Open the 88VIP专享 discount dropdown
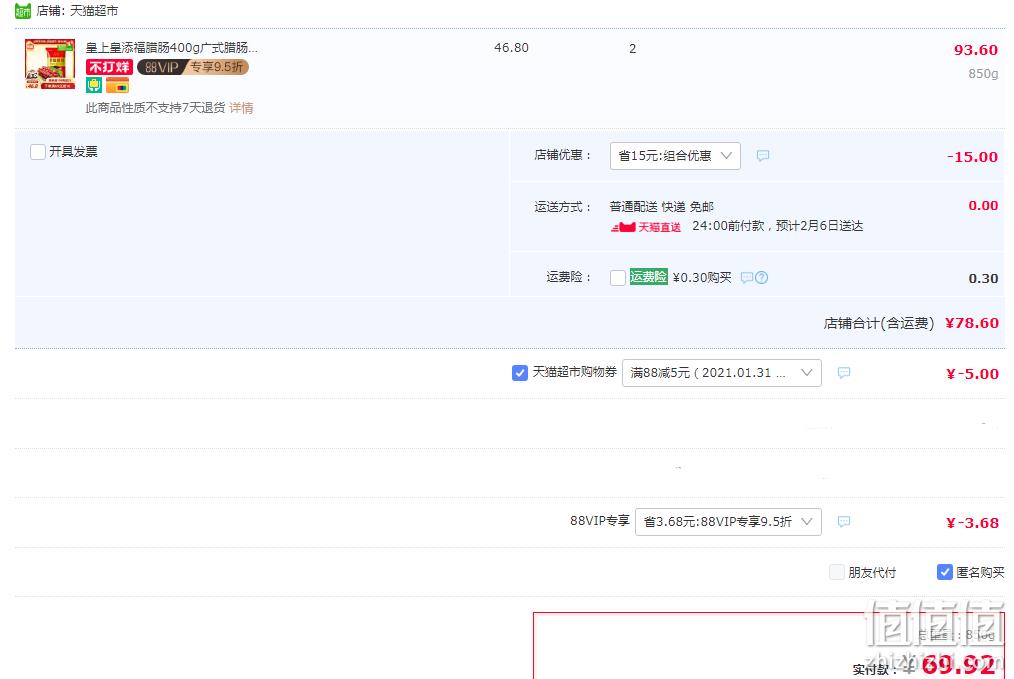The width and height of the screenshot is (1014, 679). click(728, 522)
